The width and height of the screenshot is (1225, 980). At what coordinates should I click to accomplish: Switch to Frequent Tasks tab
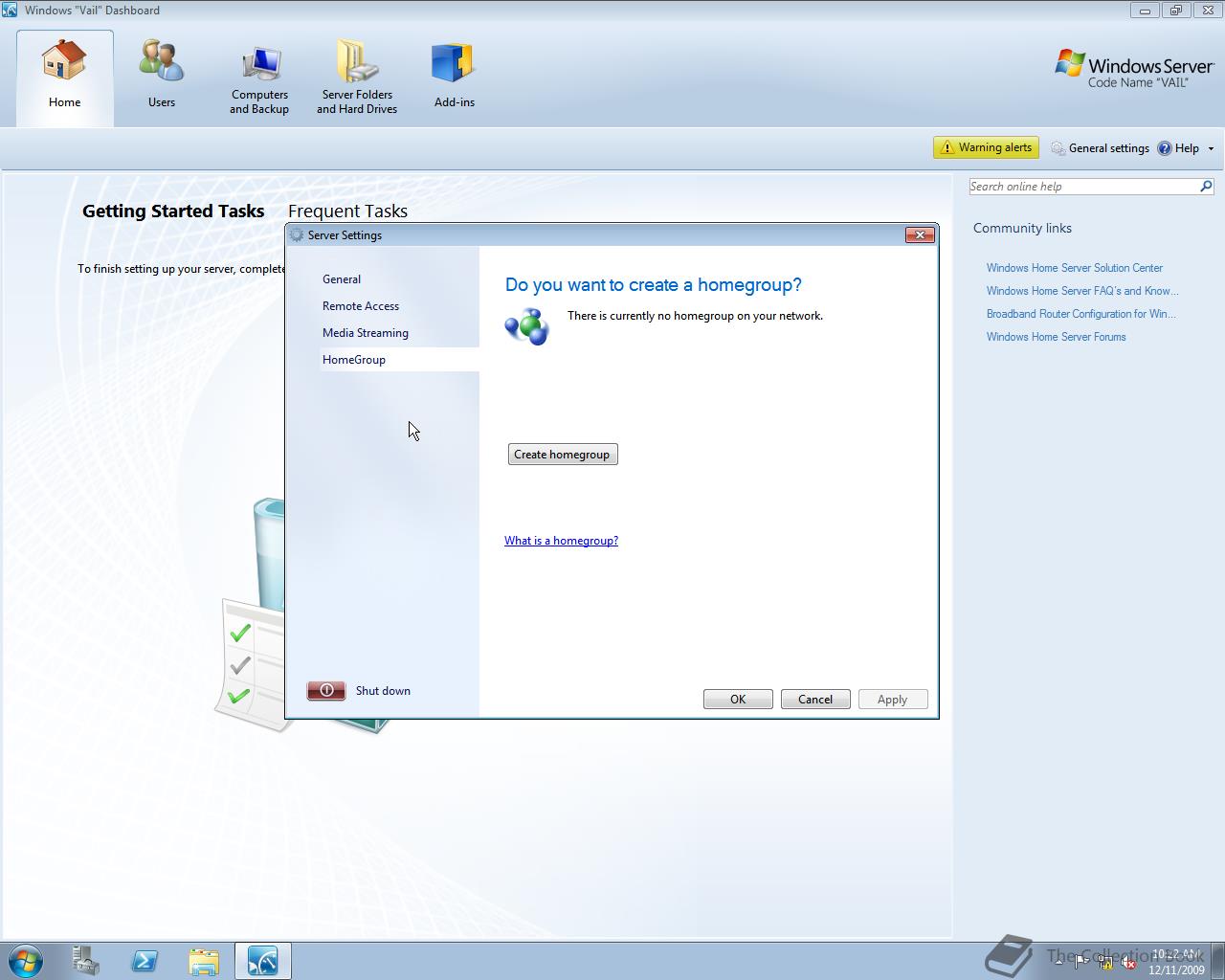coord(347,212)
